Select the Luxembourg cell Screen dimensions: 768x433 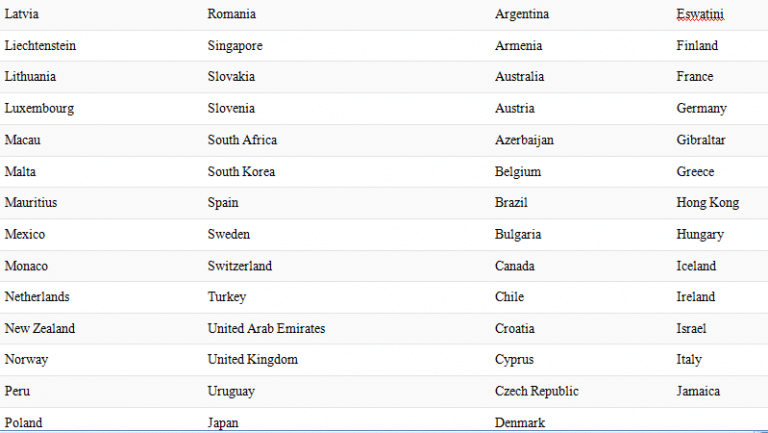pyautogui.click(x=39, y=109)
